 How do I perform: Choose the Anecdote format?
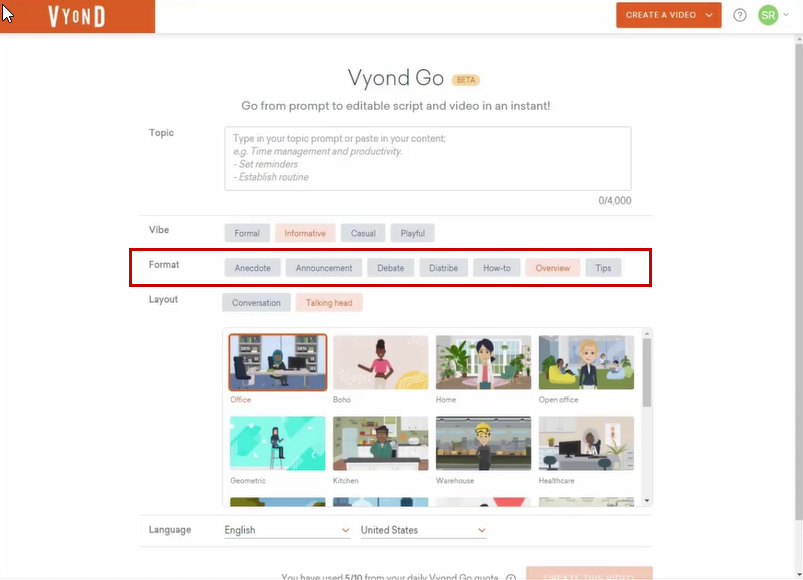[x=252, y=268]
